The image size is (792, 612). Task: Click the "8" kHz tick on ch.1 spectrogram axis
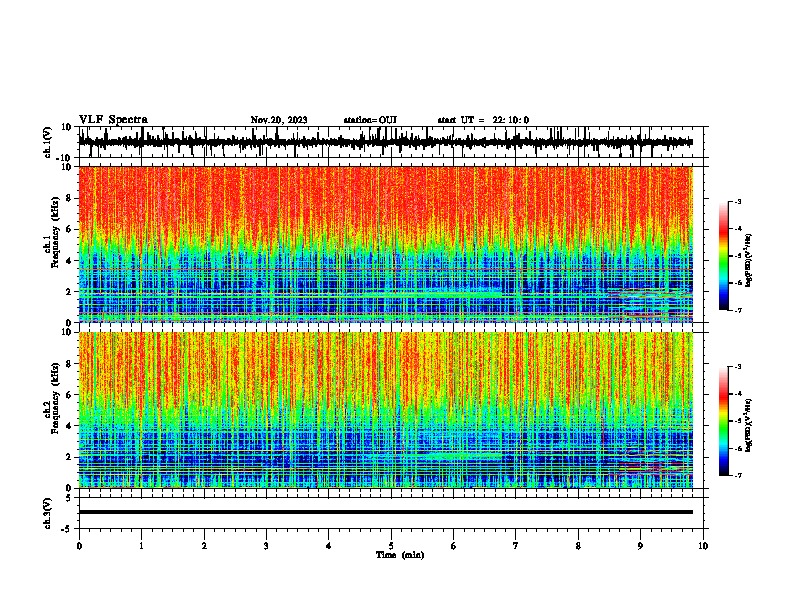coord(69,198)
